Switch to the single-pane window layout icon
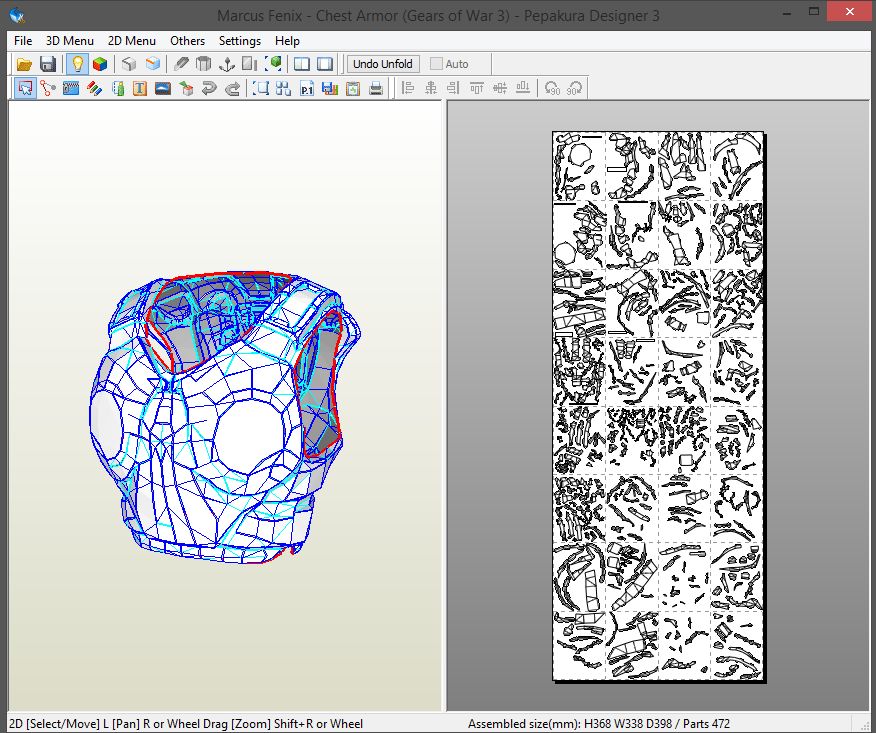 325,64
